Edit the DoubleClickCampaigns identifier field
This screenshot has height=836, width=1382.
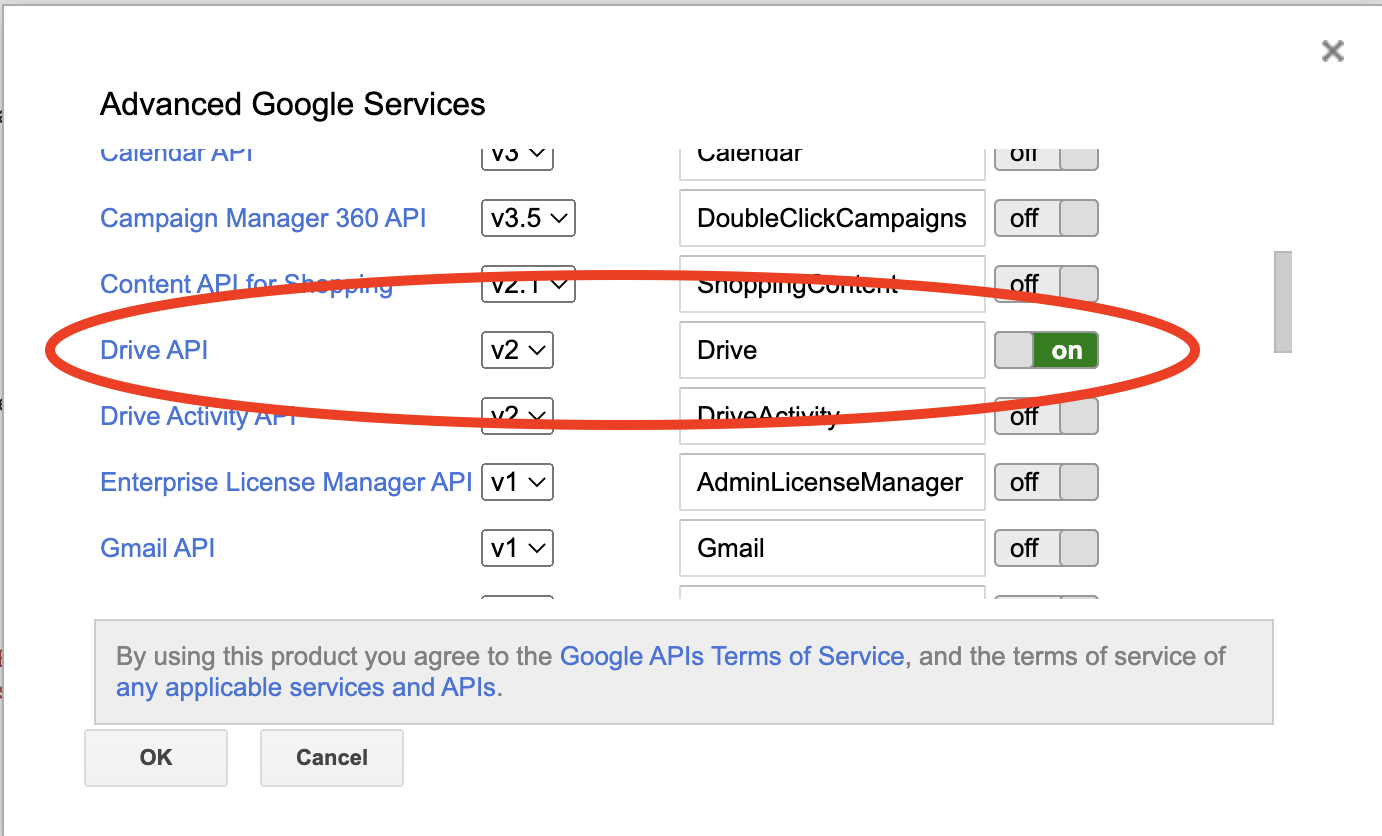click(832, 218)
